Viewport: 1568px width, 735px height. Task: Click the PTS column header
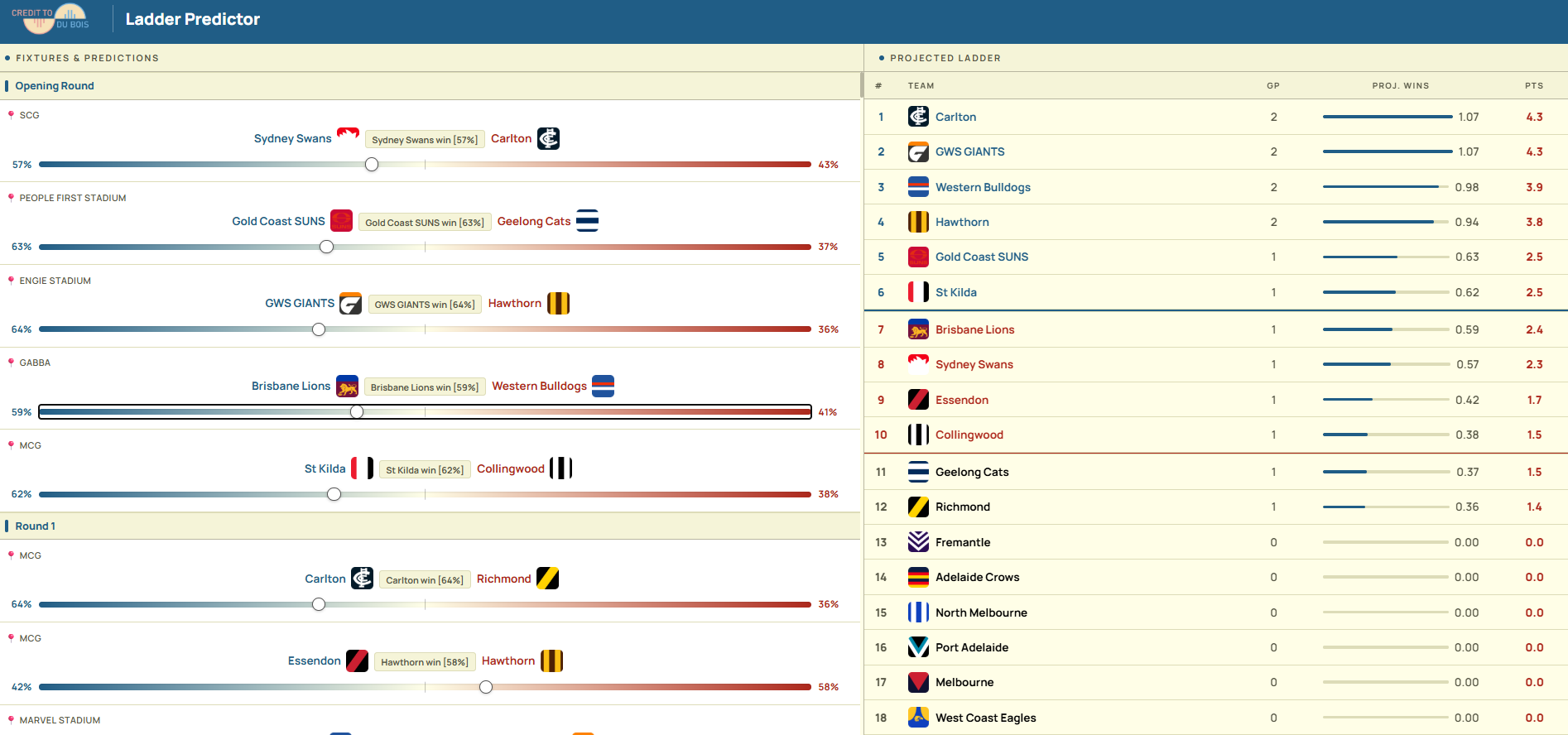(1534, 86)
